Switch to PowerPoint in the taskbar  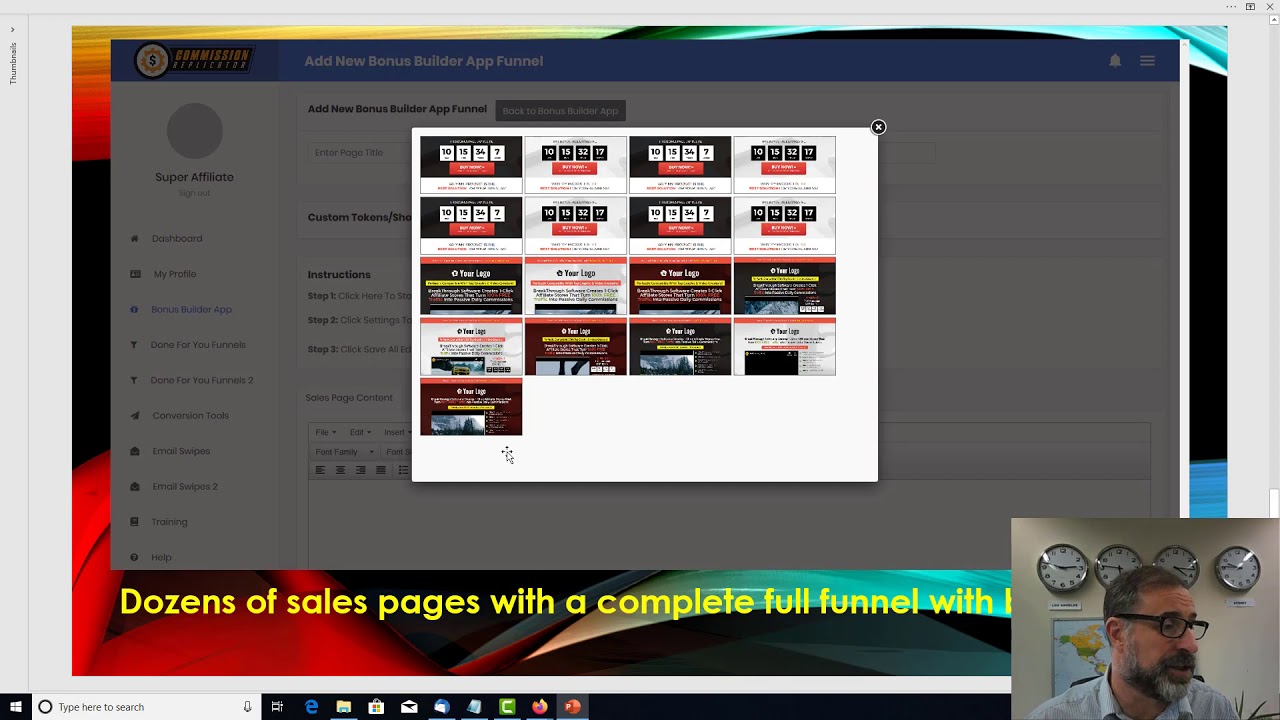click(x=572, y=707)
